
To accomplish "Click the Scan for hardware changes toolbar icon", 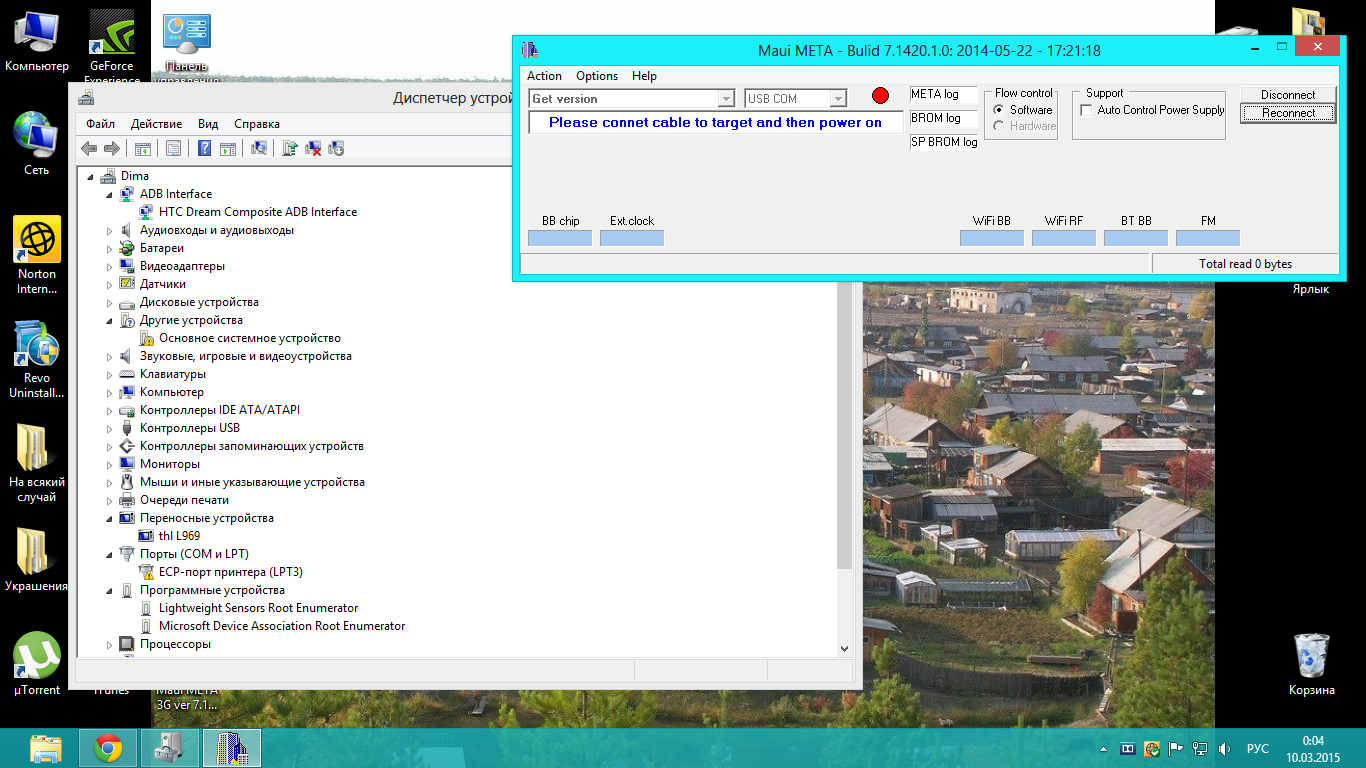I will tap(259, 148).
